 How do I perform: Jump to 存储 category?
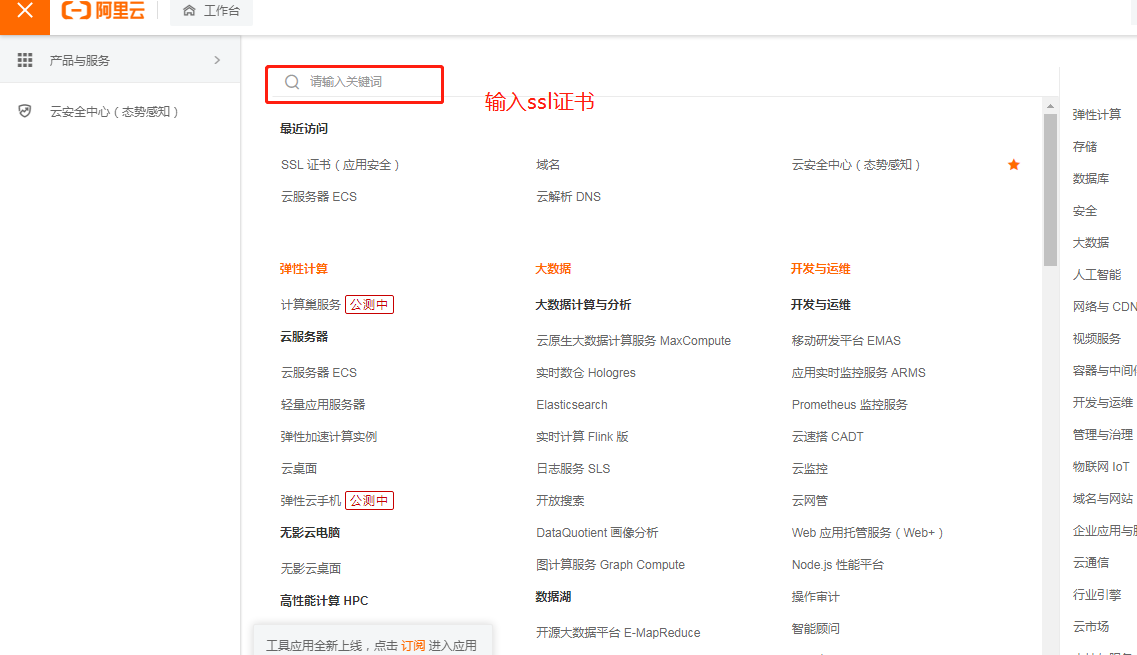[x=1085, y=147]
